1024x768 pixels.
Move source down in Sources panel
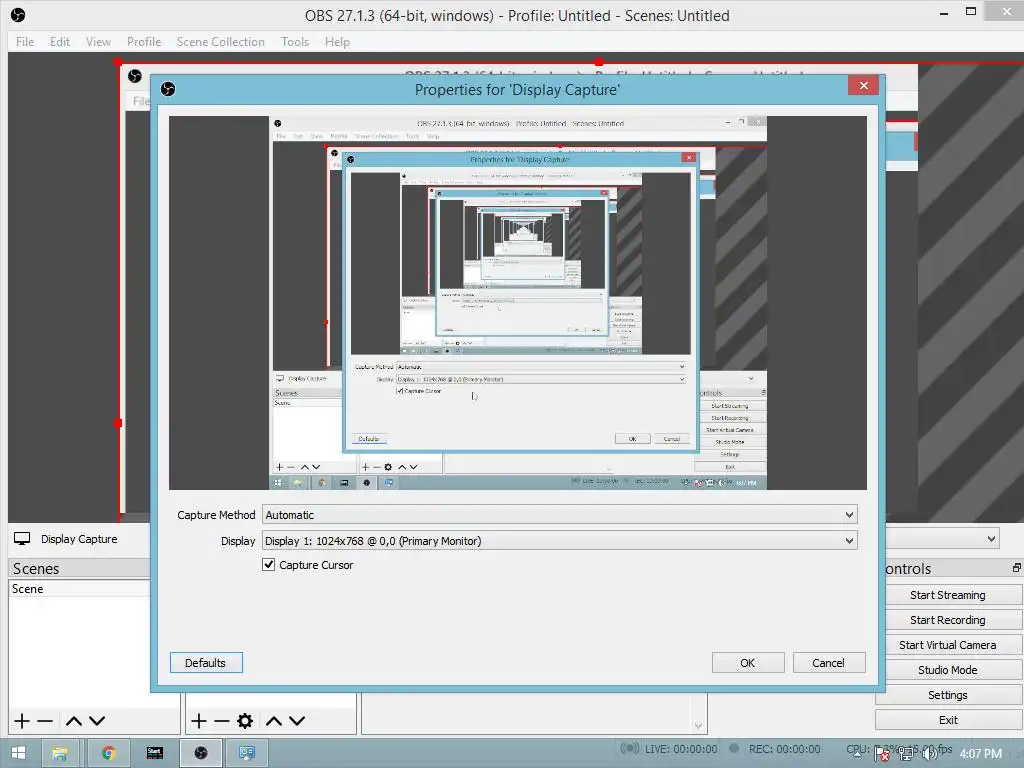[x=297, y=721]
